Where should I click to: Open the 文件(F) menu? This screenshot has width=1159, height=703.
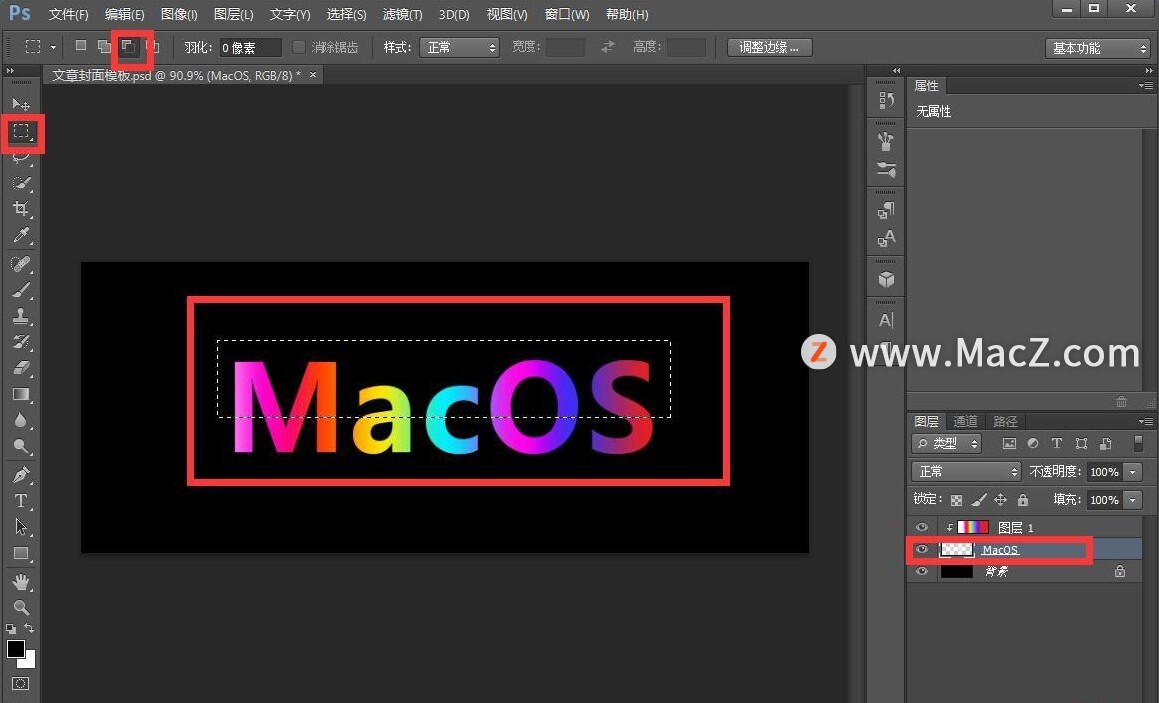(68, 14)
